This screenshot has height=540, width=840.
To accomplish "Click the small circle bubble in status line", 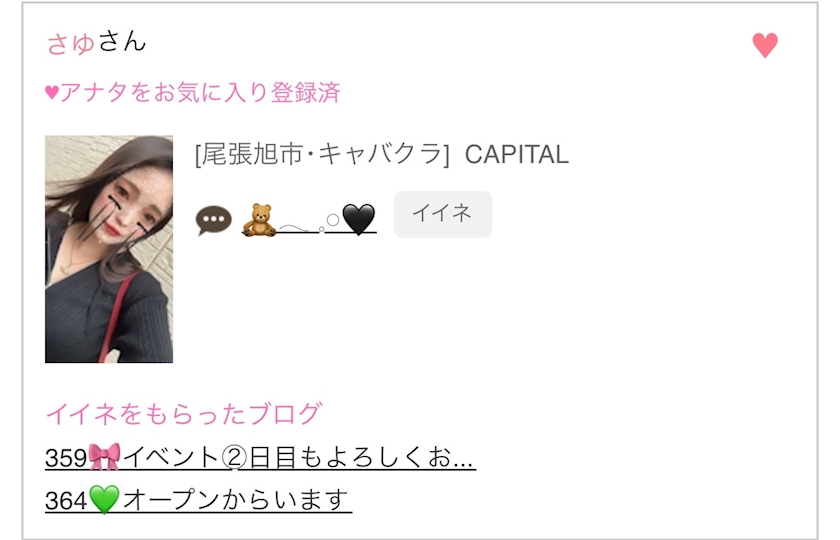I will (x=333, y=220).
